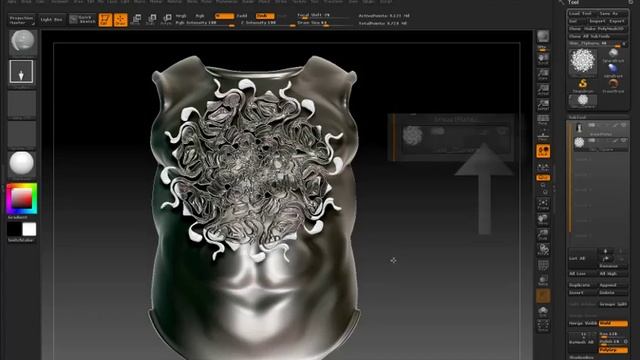Toggle the orange Ghost transparency button
The image size is (640, 360).
click(x=543, y=296)
